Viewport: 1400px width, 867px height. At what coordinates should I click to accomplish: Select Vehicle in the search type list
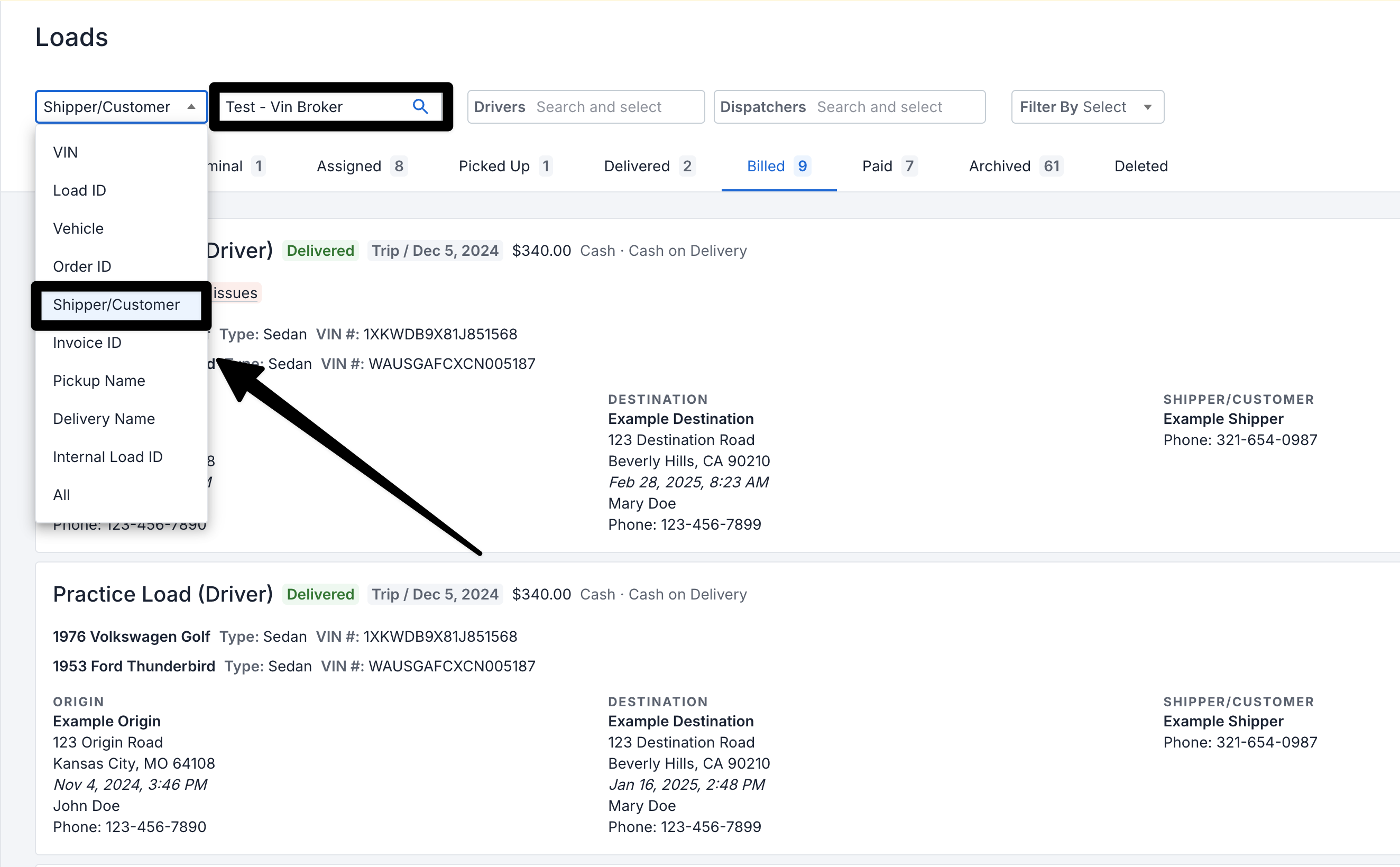click(121, 228)
